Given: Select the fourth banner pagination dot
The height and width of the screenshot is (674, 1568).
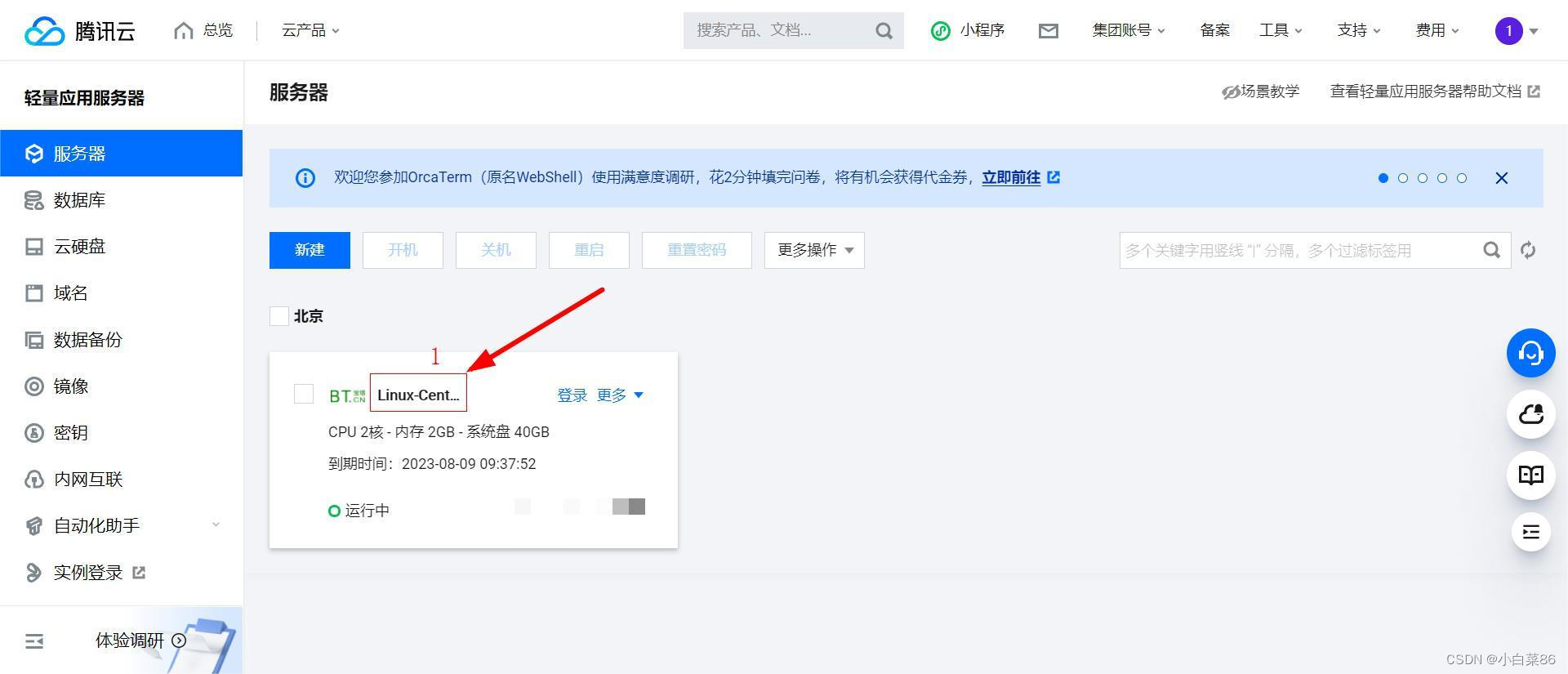Looking at the screenshot, I should coord(1442,178).
